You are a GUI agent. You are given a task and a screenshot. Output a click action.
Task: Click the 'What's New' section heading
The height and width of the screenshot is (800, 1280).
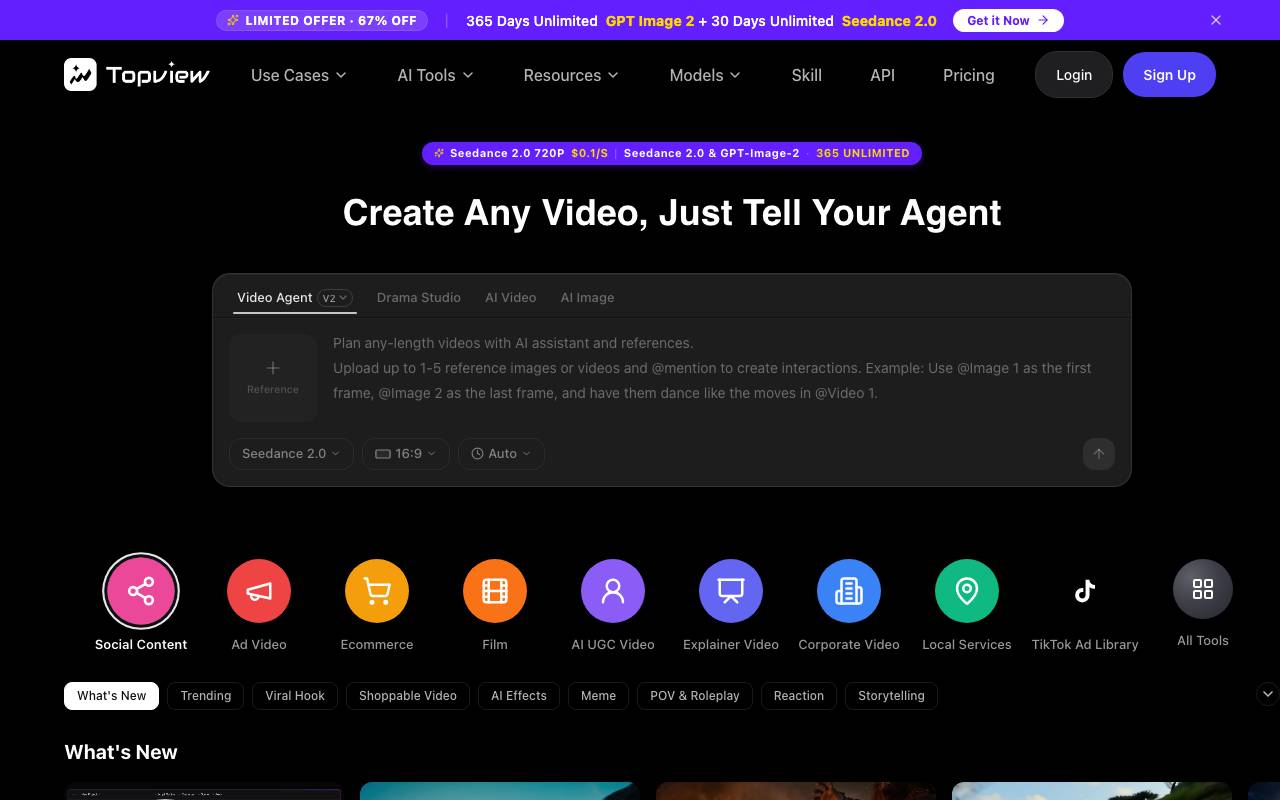pos(121,752)
